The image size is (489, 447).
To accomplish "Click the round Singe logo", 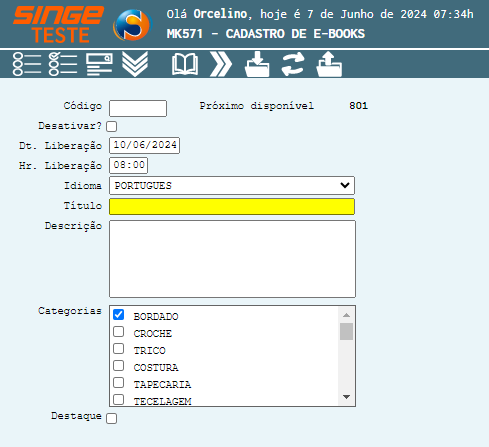I will [132, 25].
